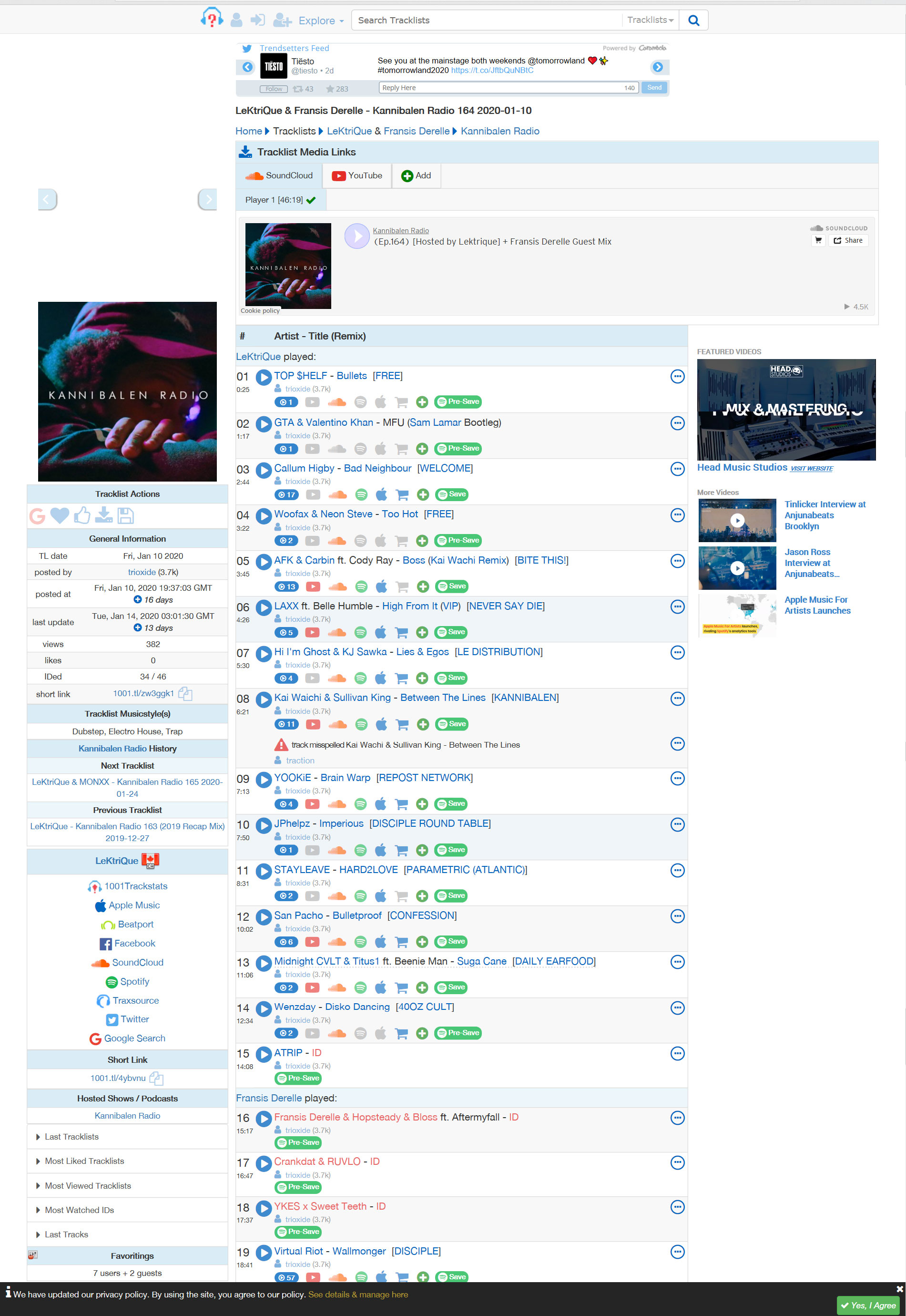Switch to the YouTube media tab
Image resolution: width=906 pixels, height=1316 pixels.
coord(357,175)
